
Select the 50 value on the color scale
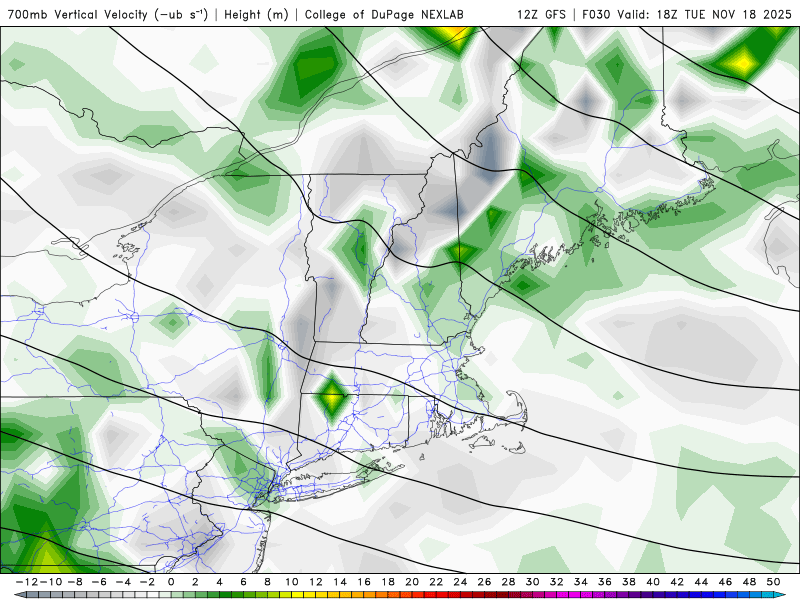click(x=773, y=582)
